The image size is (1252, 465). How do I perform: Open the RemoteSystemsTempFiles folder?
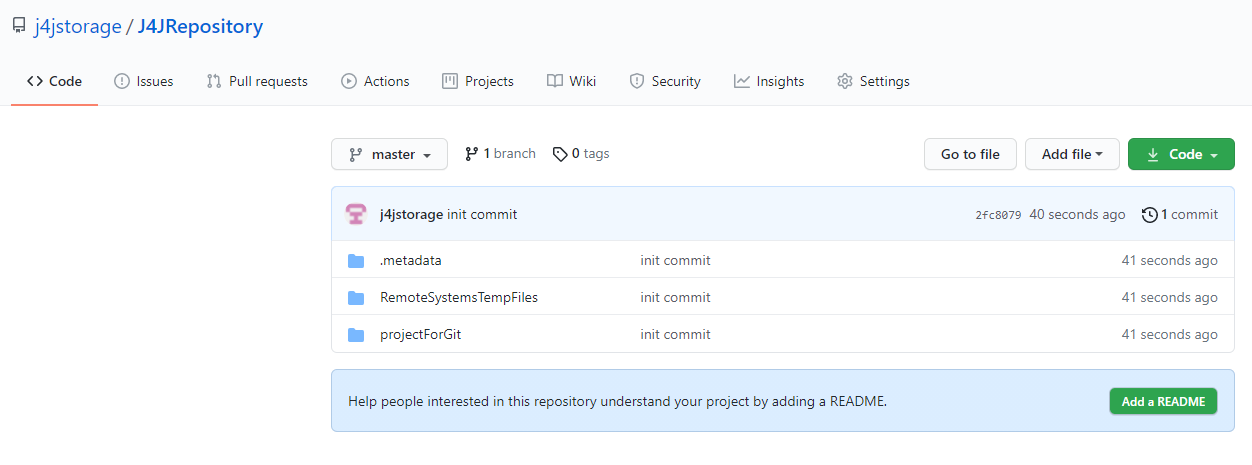coord(459,297)
